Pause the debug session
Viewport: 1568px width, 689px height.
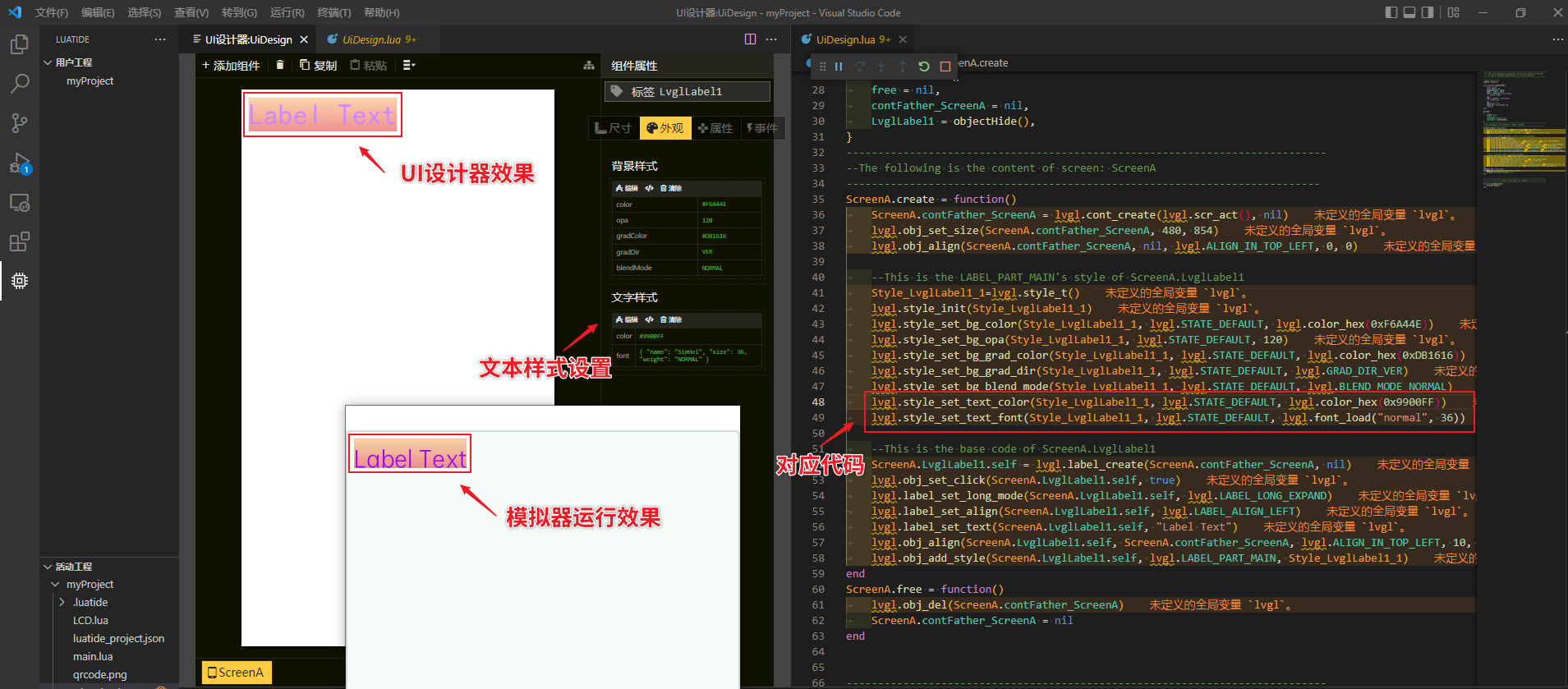tap(839, 67)
